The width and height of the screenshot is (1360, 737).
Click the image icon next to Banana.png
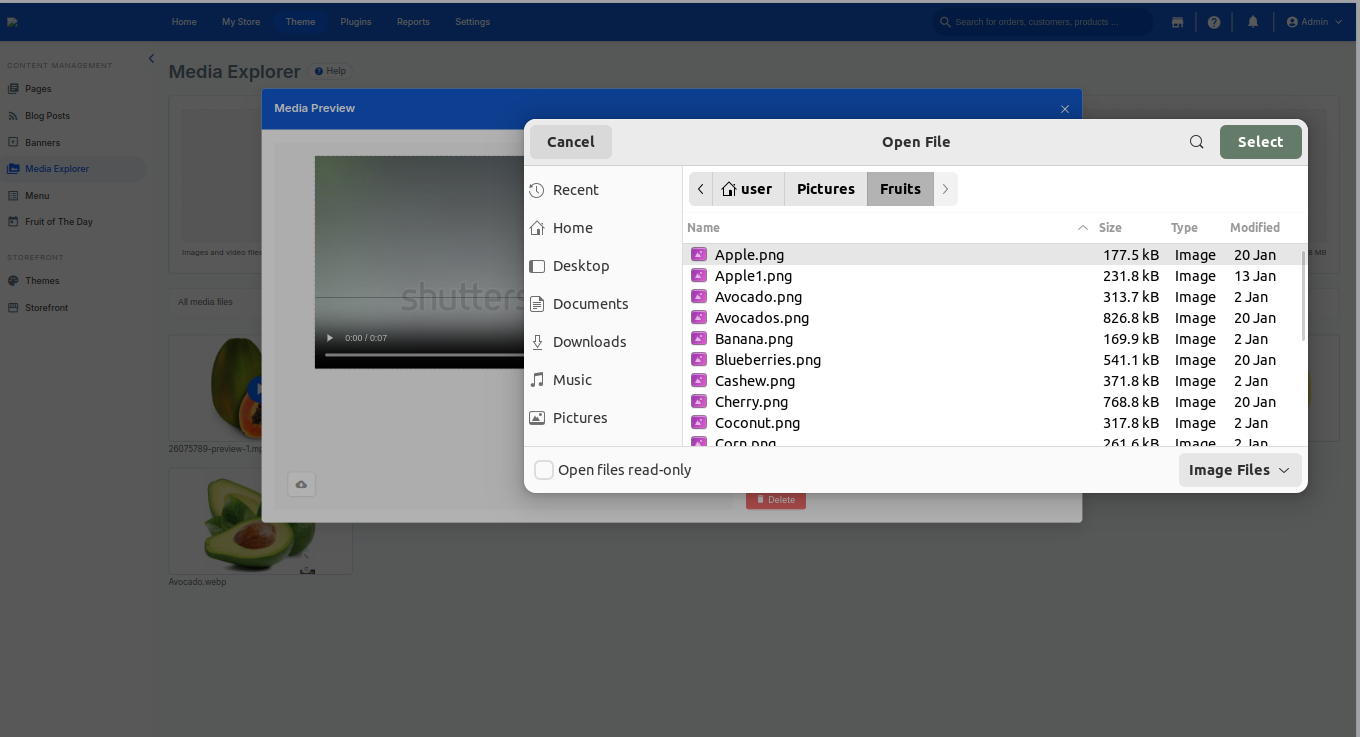click(699, 339)
